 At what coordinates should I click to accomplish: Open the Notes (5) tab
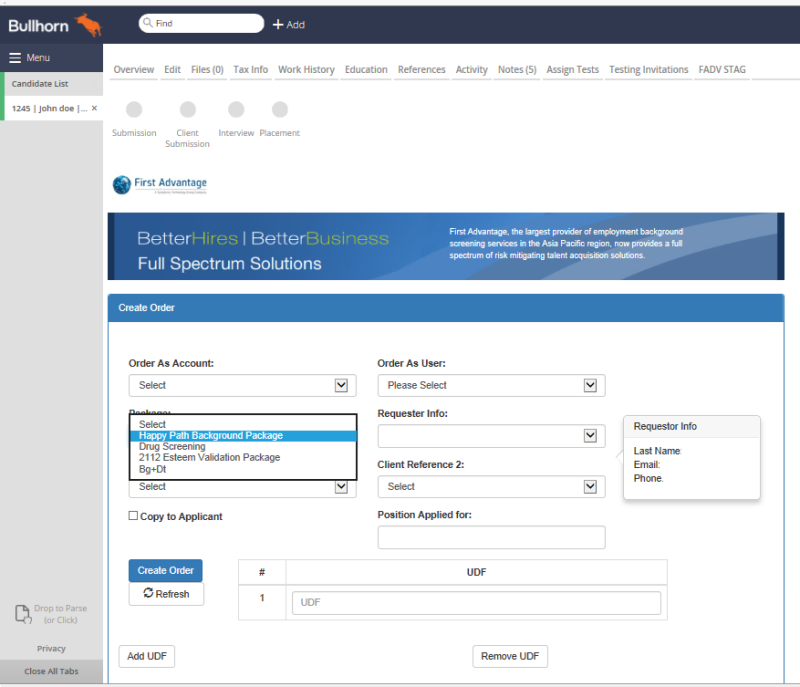point(517,69)
